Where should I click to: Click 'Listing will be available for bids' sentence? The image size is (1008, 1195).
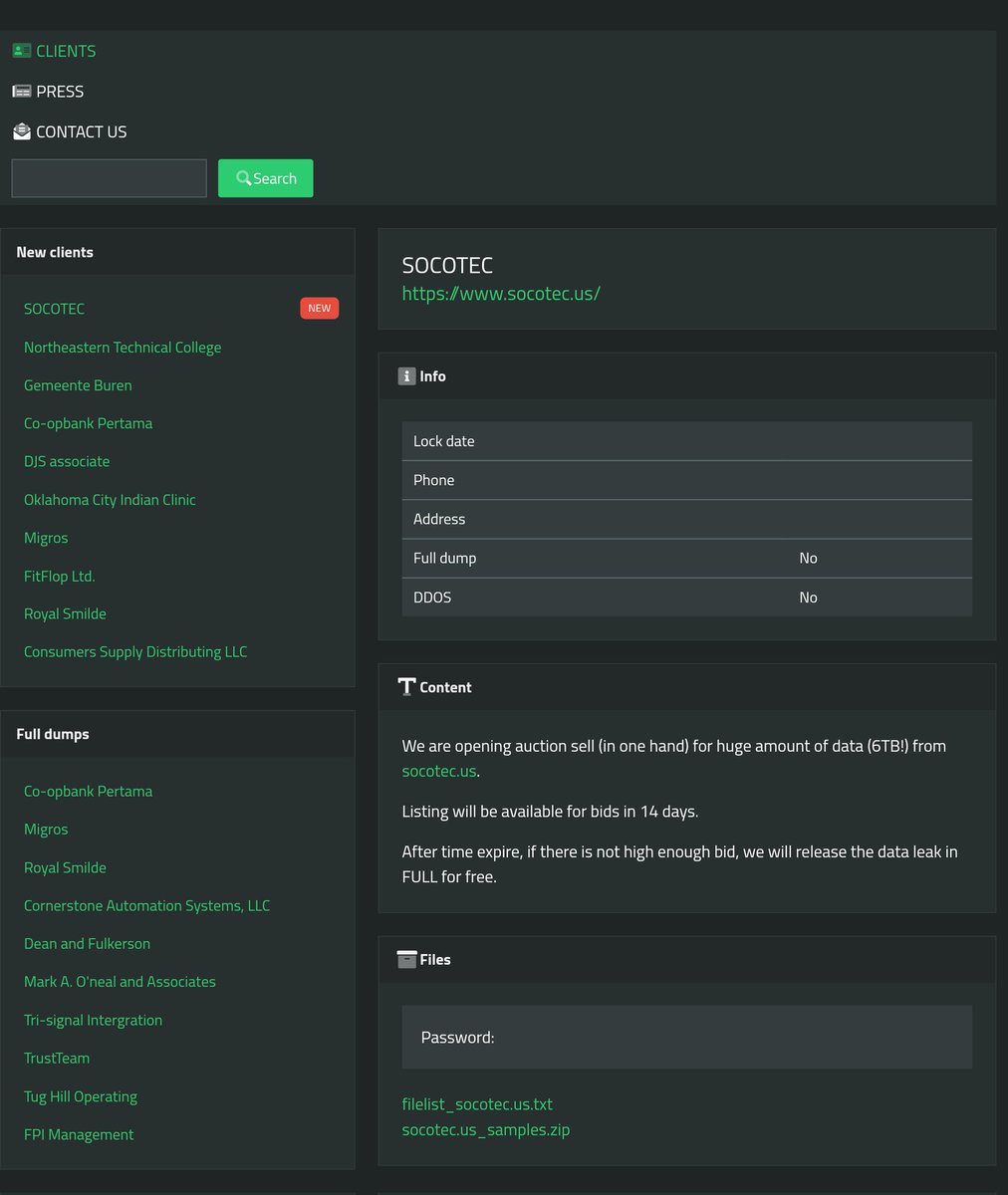pos(550,811)
